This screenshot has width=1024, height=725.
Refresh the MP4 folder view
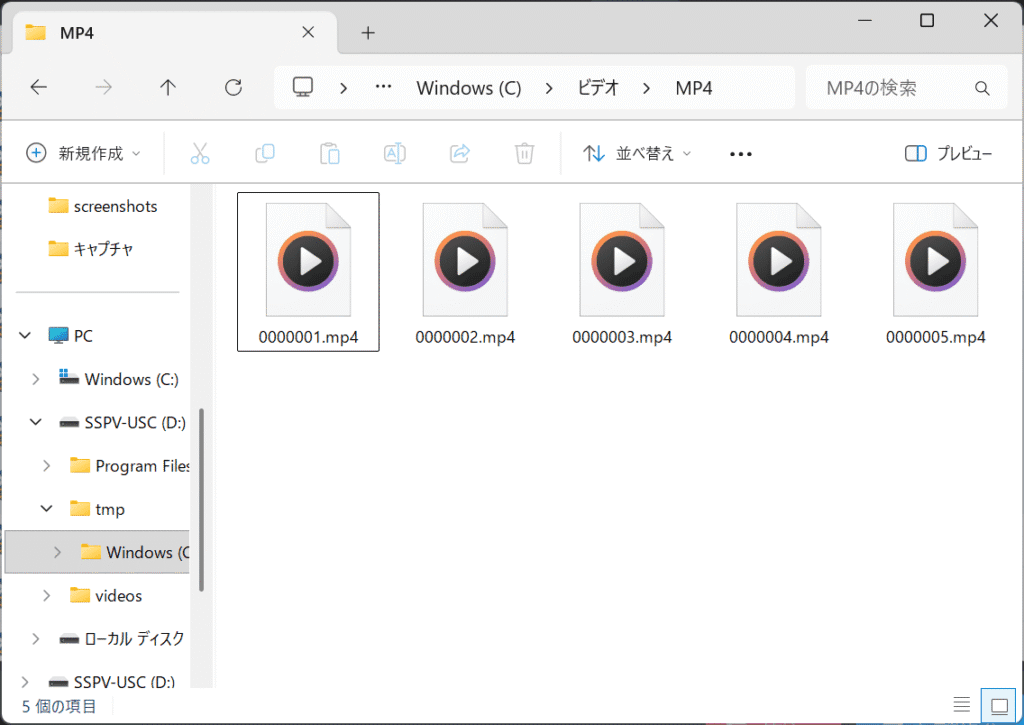click(233, 88)
